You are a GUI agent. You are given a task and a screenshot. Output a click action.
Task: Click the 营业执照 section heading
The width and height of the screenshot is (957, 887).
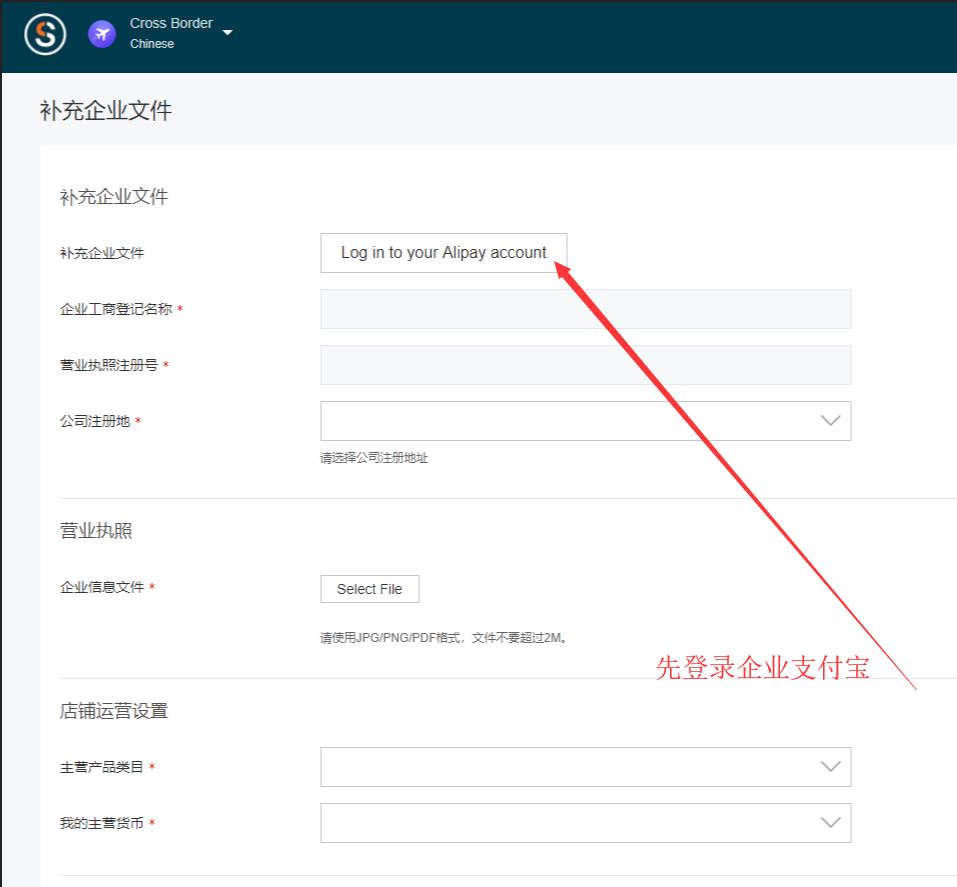coord(96,530)
